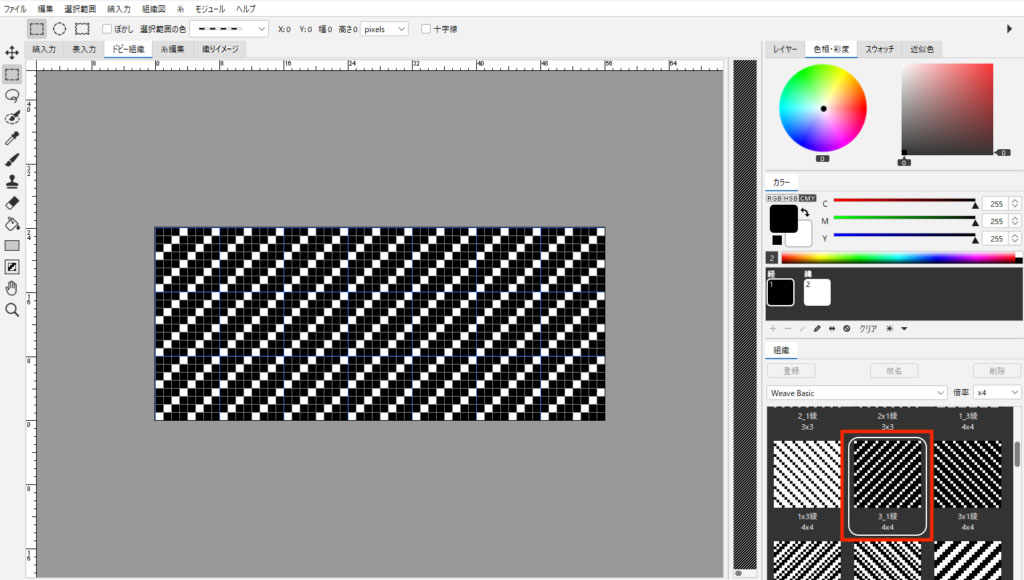Activate the Hand pan tool
This screenshot has width=1024, height=580.
12,288
